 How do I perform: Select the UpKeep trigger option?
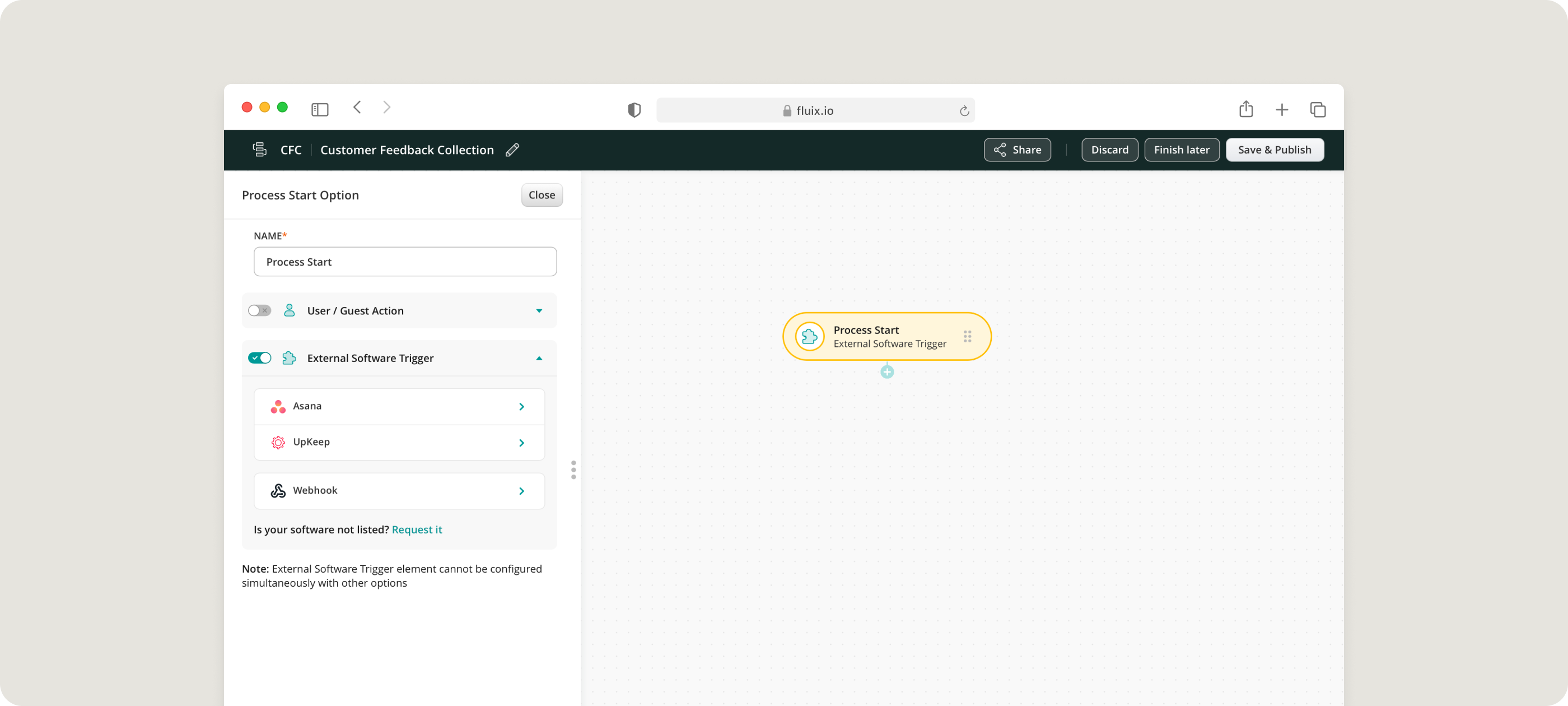pos(399,442)
